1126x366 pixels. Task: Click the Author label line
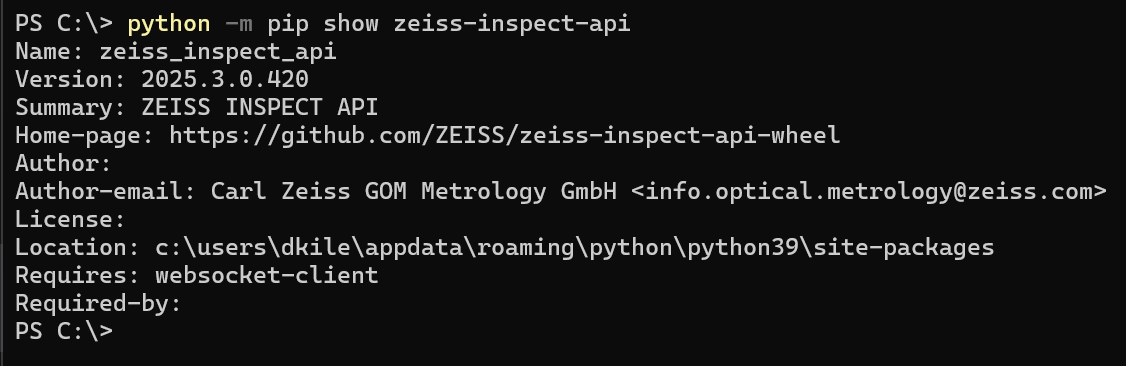click(x=63, y=164)
